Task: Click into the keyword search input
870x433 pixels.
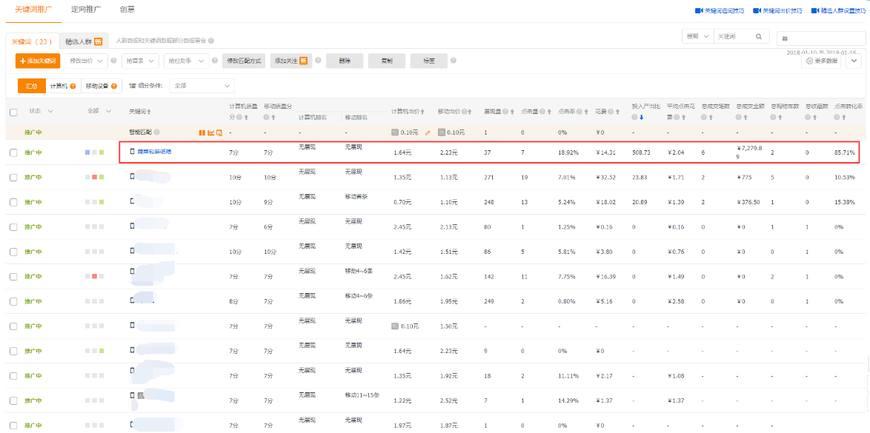Action: pos(734,37)
